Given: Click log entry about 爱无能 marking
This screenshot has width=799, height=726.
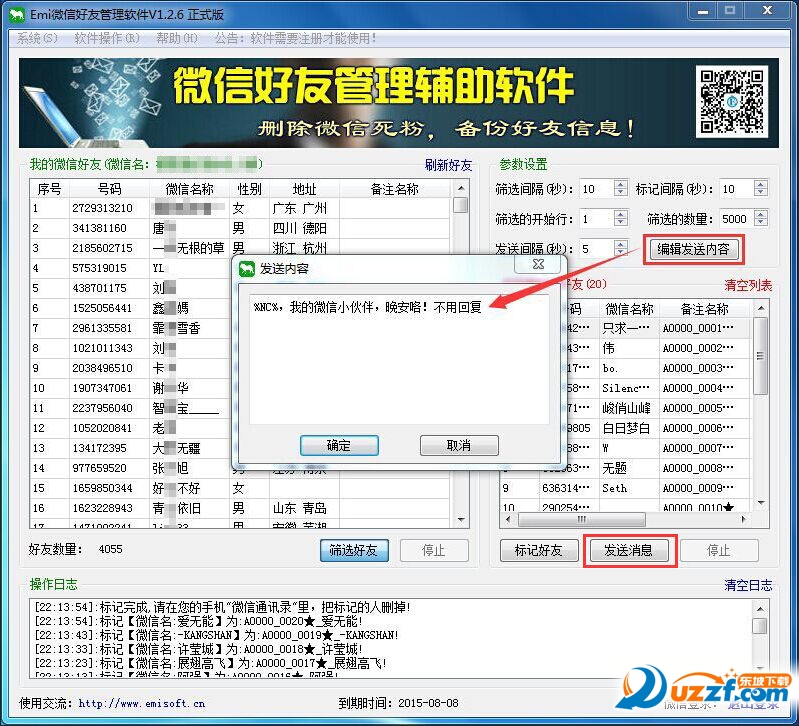Looking at the screenshot, I should coord(199,621).
